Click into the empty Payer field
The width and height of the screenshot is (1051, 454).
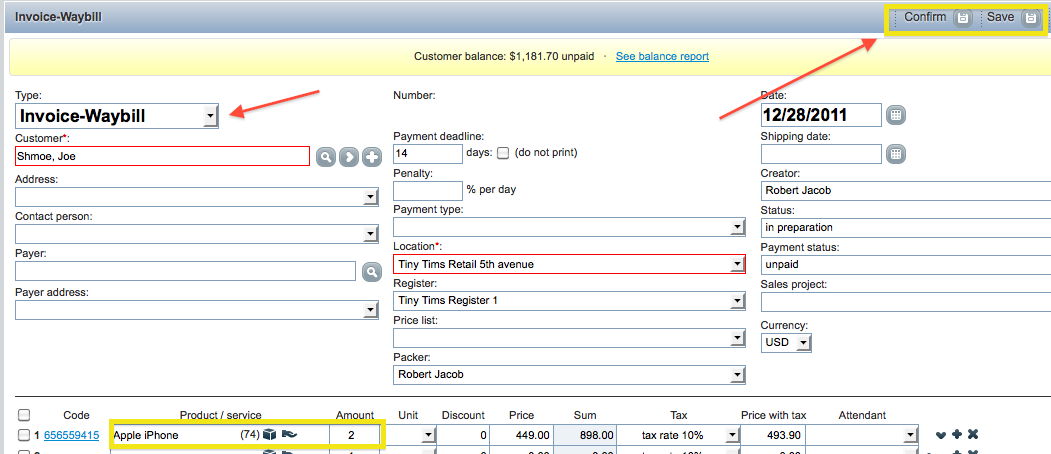coord(185,271)
